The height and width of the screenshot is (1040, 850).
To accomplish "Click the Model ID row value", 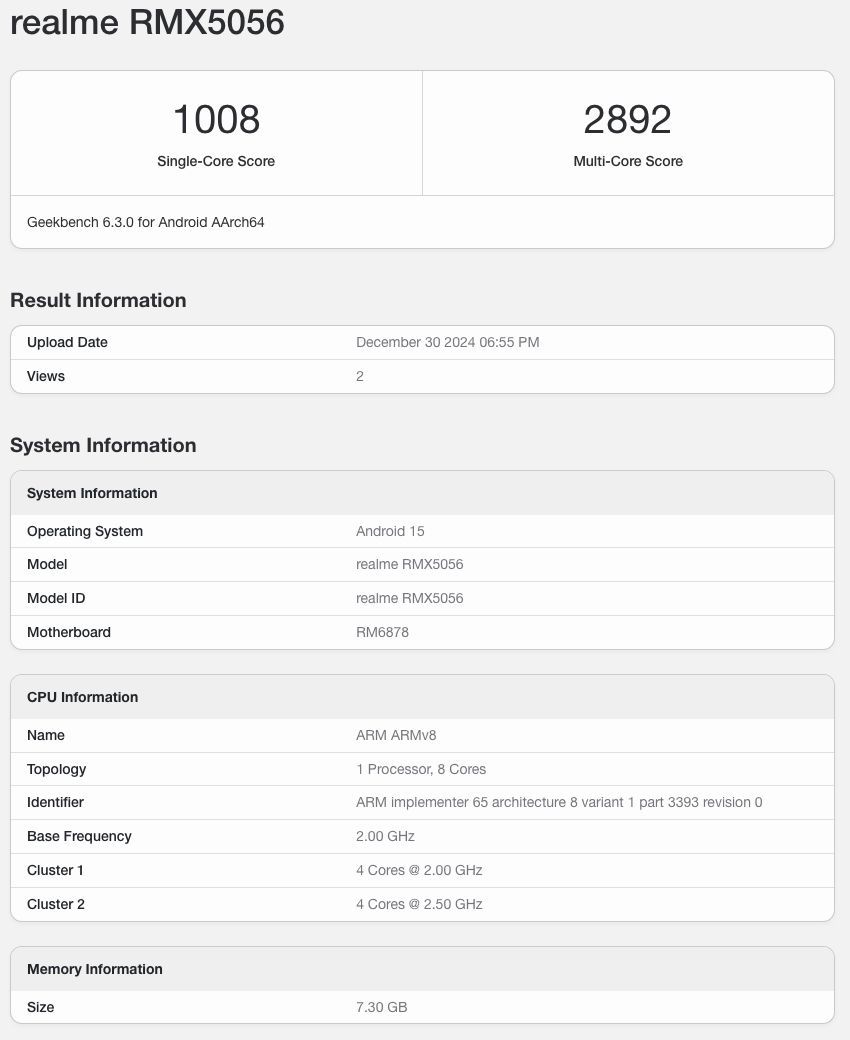I will coord(409,598).
